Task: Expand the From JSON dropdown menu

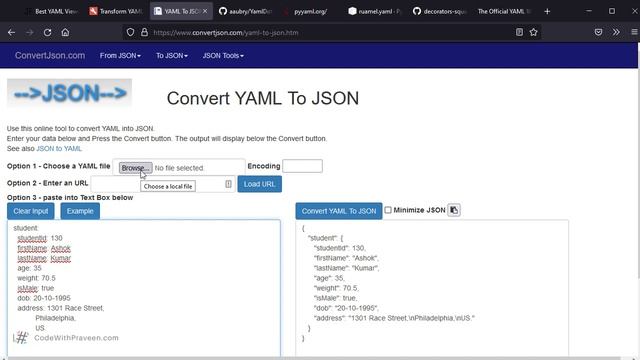Action: [120, 56]
